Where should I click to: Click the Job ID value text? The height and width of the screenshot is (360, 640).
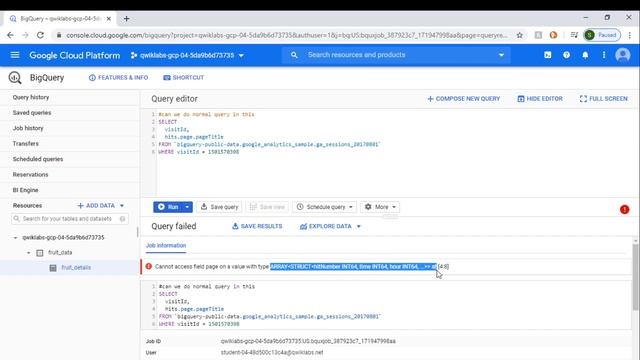pos(308,341)
